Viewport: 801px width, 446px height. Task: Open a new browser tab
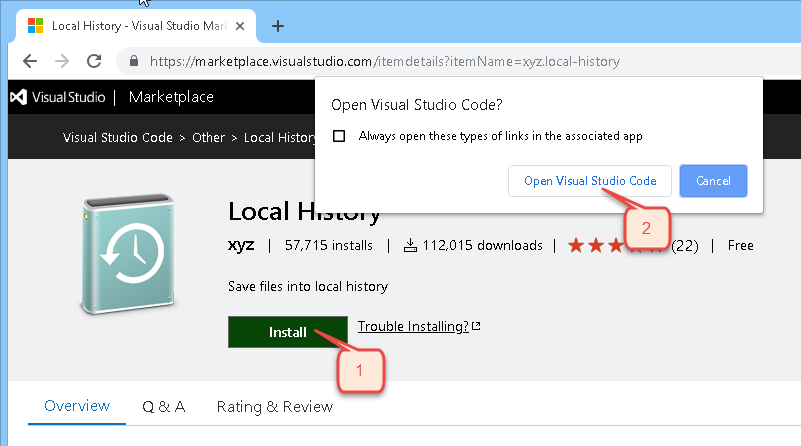point(278,26)
